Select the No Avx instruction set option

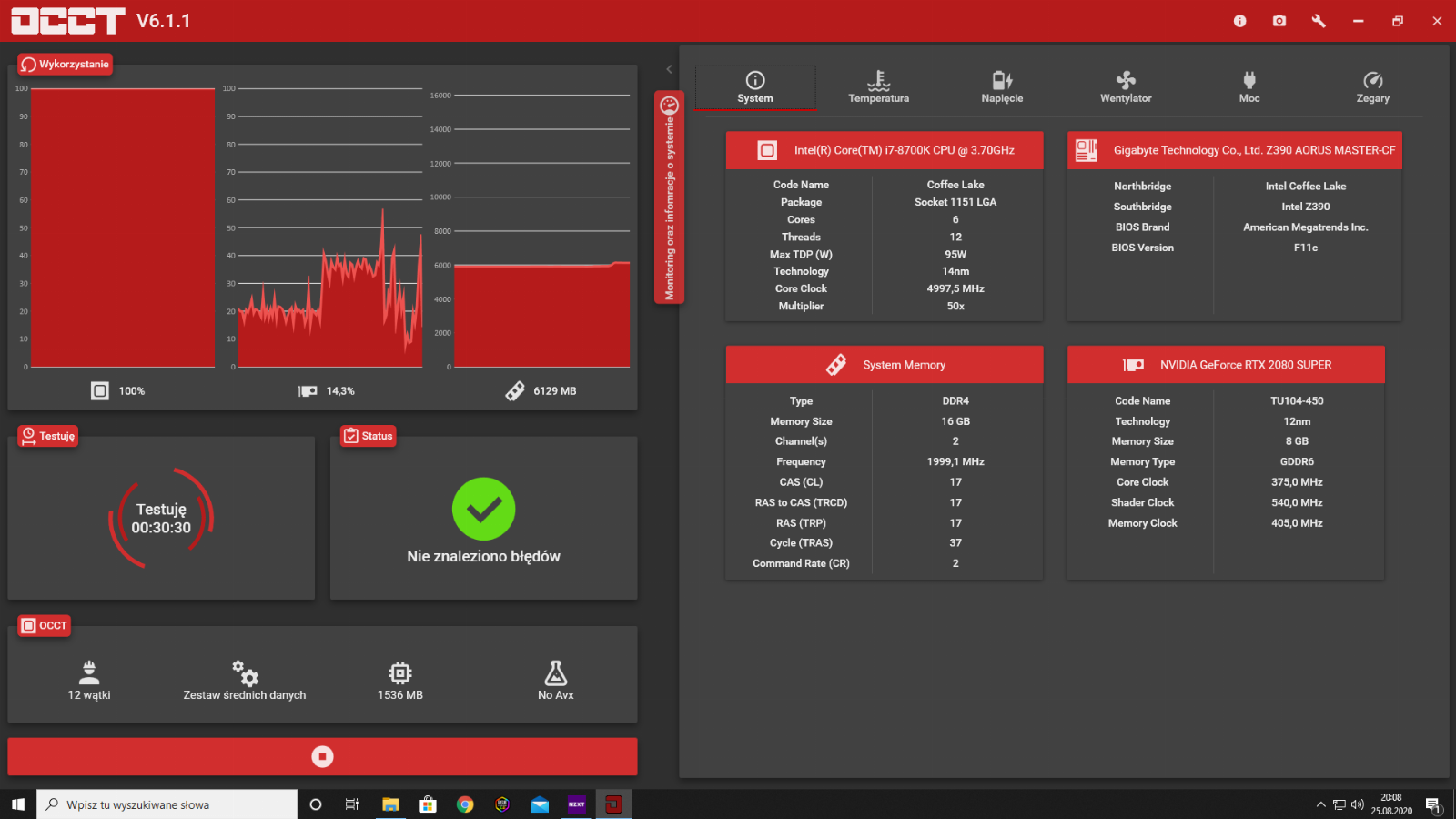point(556,681)
